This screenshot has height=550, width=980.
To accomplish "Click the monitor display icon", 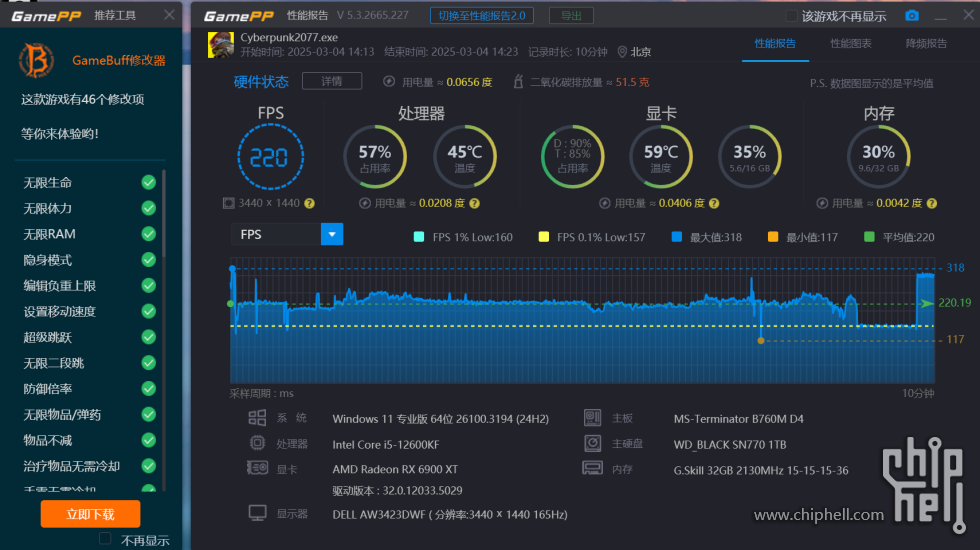I will (257, 513).
